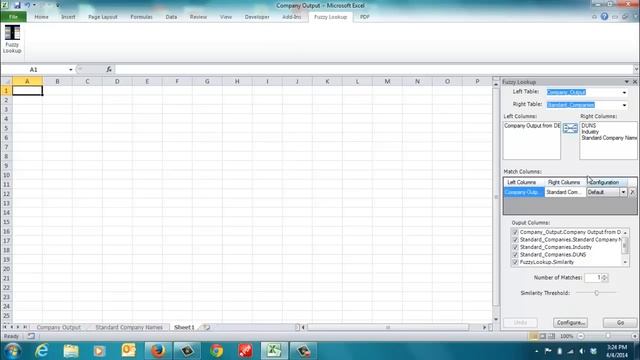Open the Fuzzy Lookup pane options arrow
This screenshot has height=360, width=640.
tap(627, 82)
